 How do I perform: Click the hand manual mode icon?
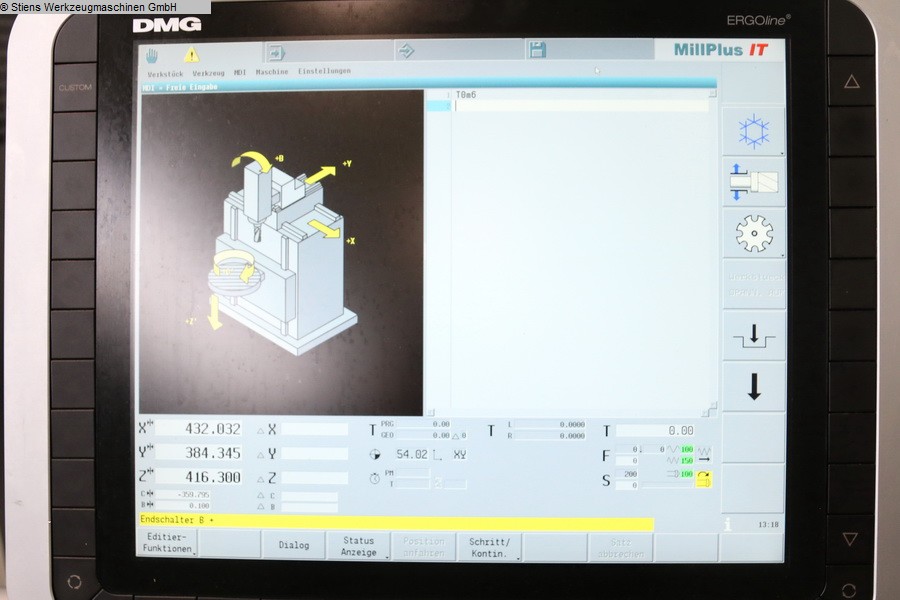tap(152, 54)
